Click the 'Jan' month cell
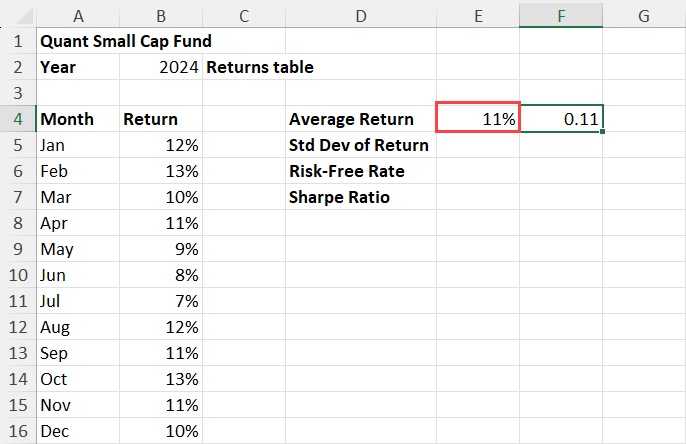The height and width of the screenshot is (444, 686). [78, 145]
